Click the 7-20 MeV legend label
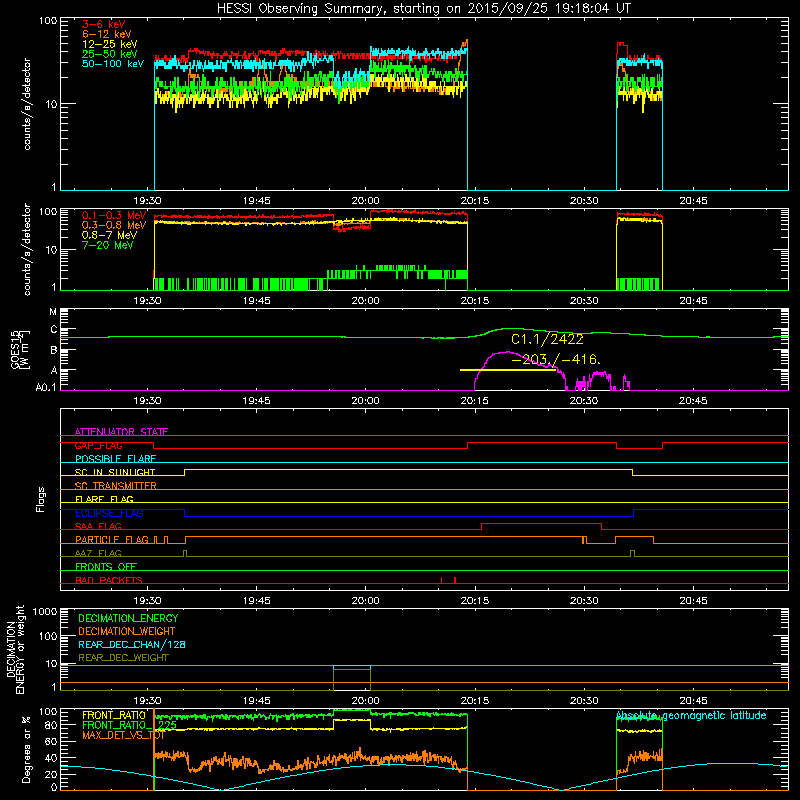The height and width of the screenshot is (800, 800). pyautogui.click(x=108, y=245)
